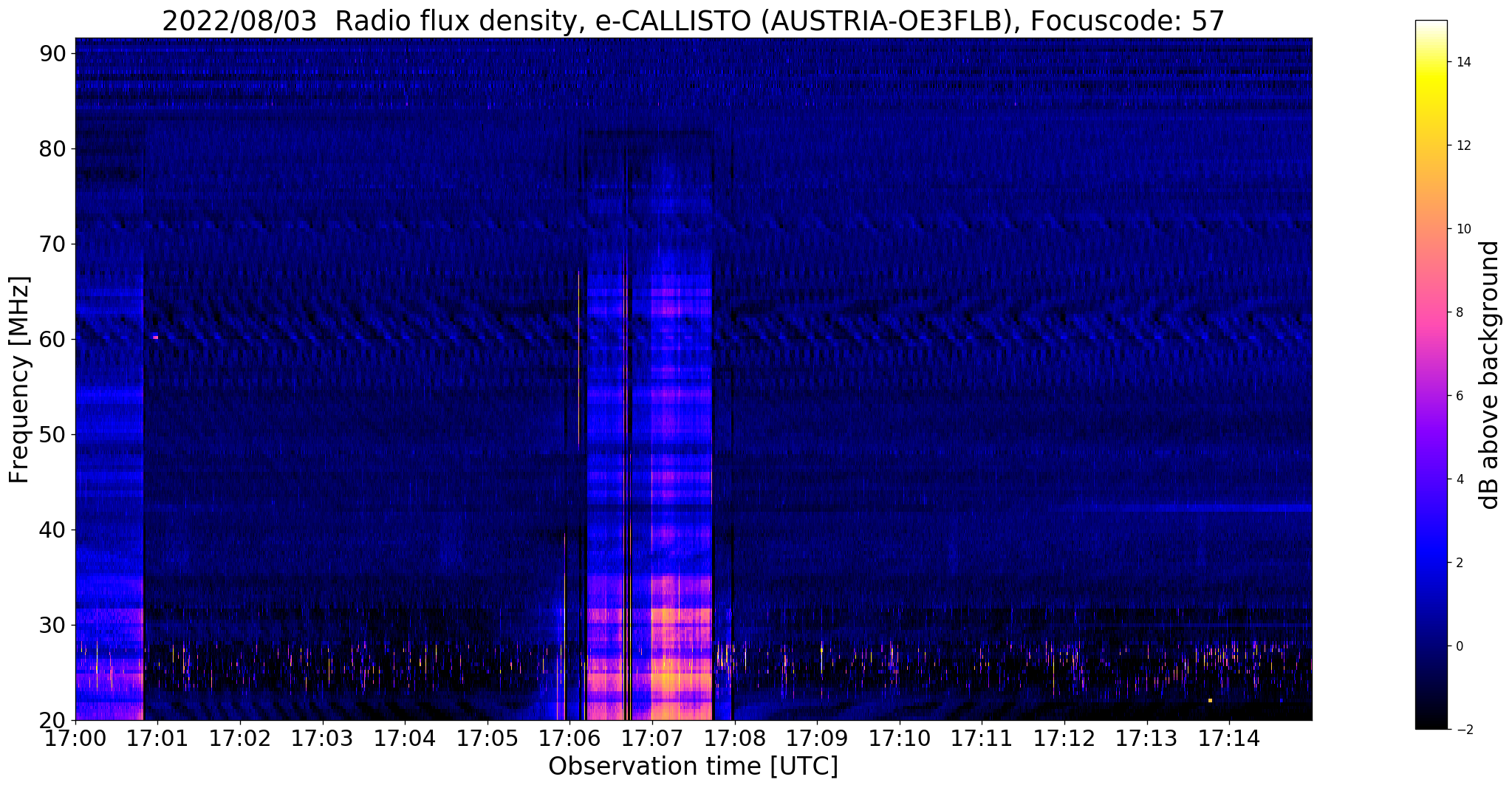The image size is (1512, 788).
Task: Click the small pink spot near 17:01 at 60 MHz
Action: 156,338
